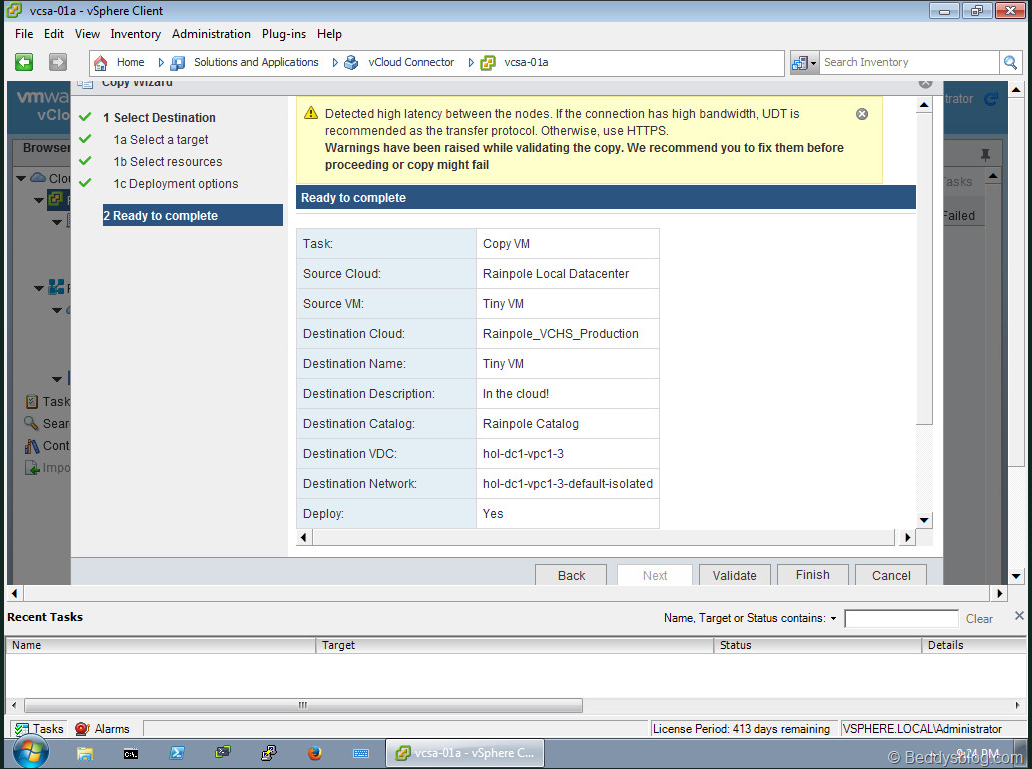The height and width of the screenshot is (769, 1032).
Task: Open the View menu
Action: coord(88,34)
